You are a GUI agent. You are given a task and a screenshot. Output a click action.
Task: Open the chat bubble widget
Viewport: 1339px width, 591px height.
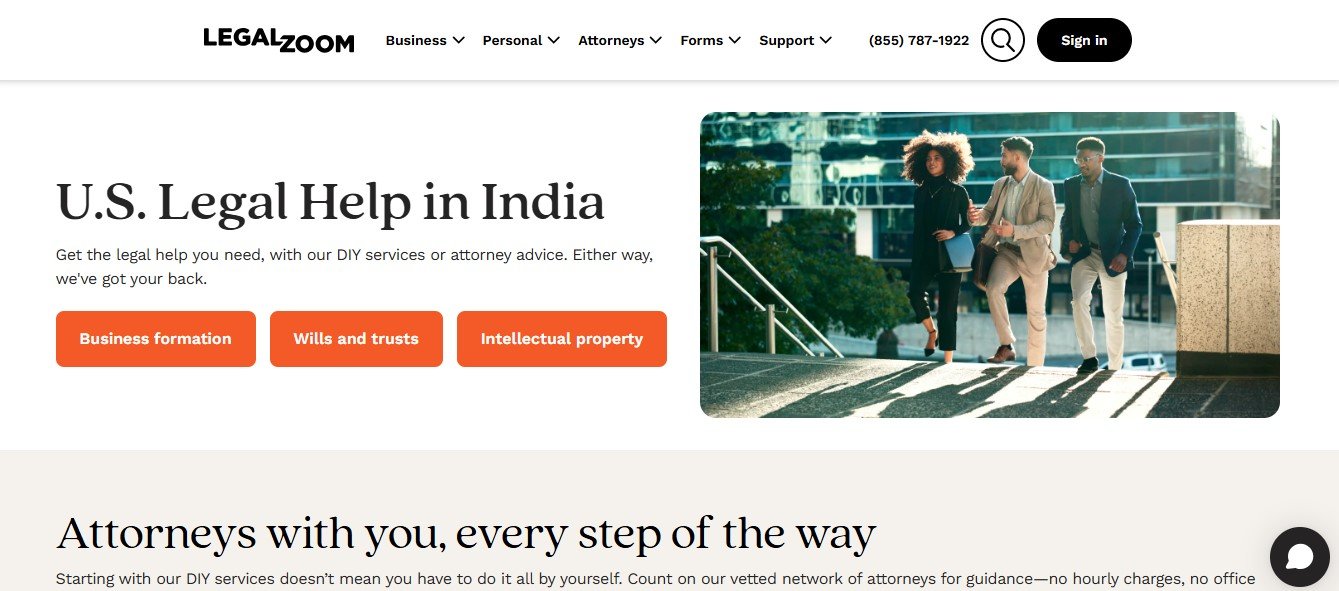coord(1300,557)
